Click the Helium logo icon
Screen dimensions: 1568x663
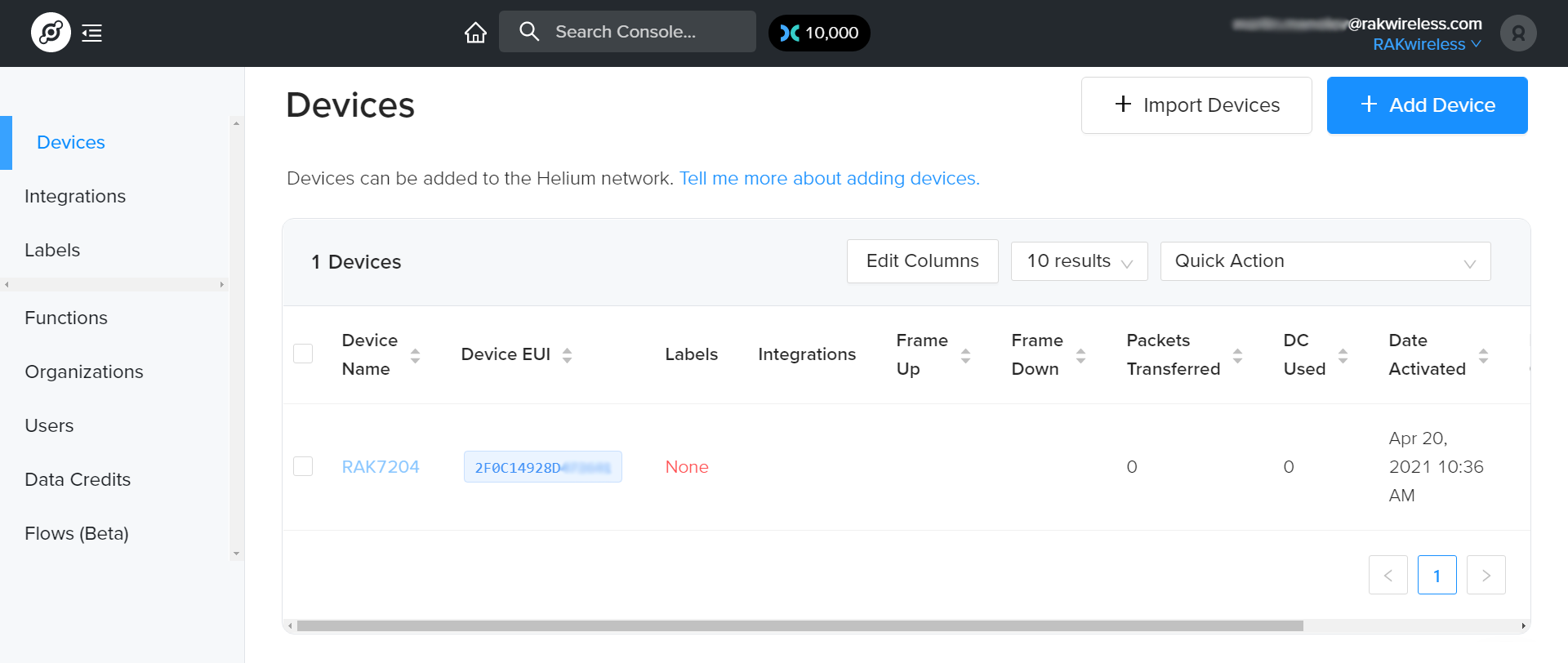click(51, 33)
